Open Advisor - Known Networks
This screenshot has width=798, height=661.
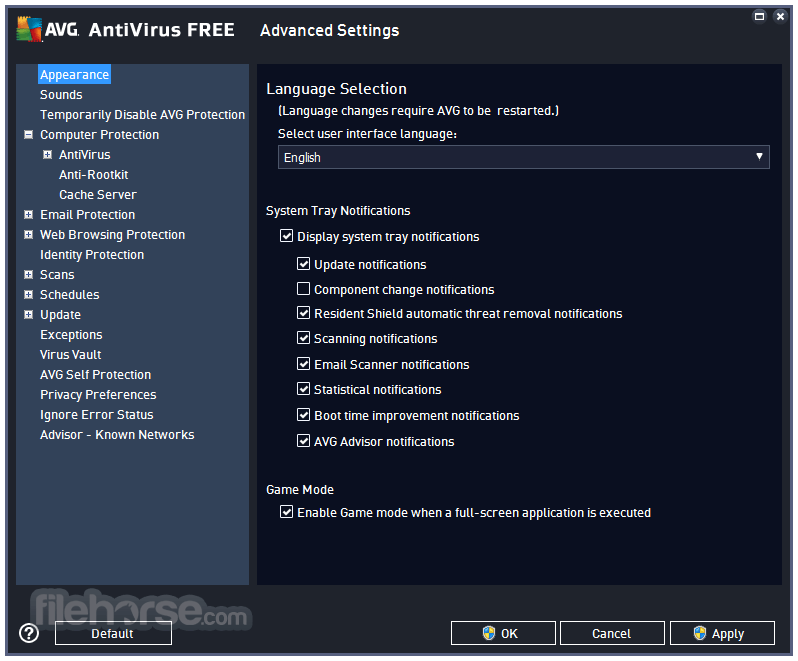117,435
